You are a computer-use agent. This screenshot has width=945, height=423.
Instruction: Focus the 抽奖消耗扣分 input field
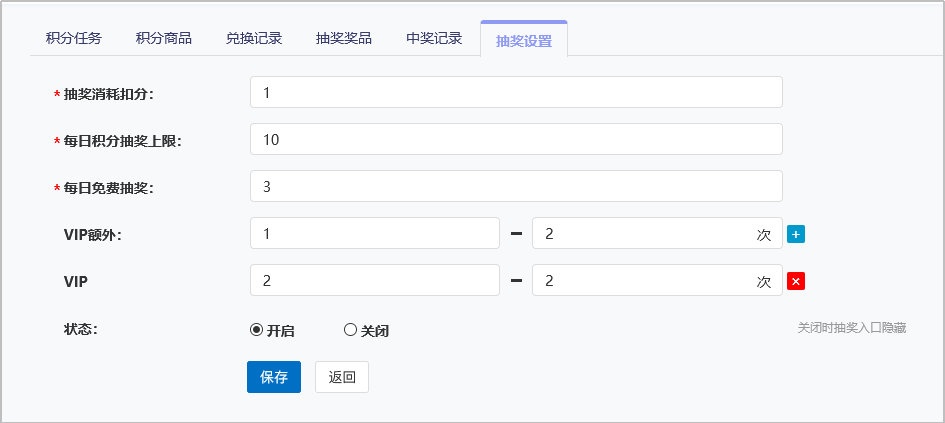[x=516, y=92]
